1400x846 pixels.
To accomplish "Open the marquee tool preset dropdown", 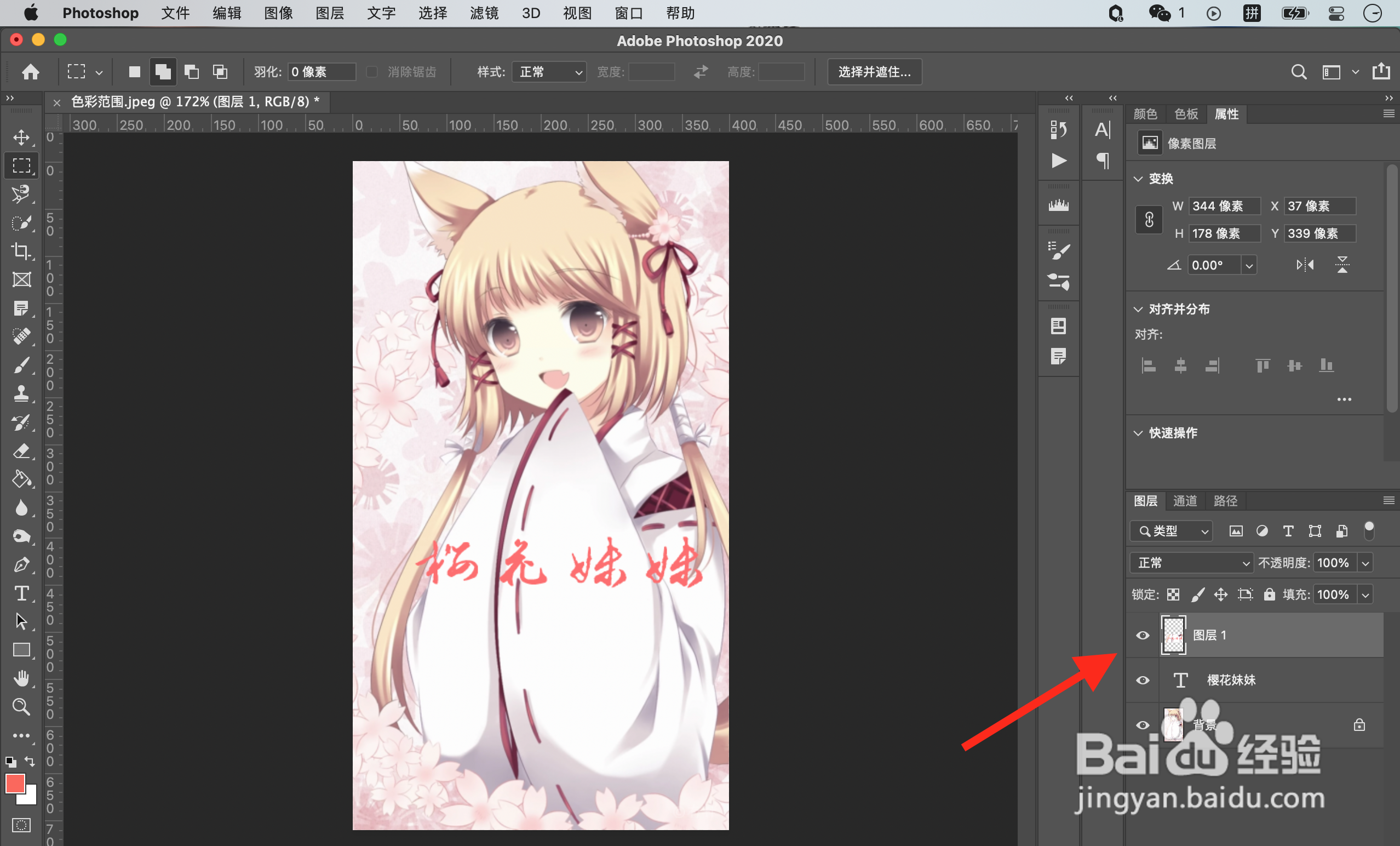I will tap(99, 72).
